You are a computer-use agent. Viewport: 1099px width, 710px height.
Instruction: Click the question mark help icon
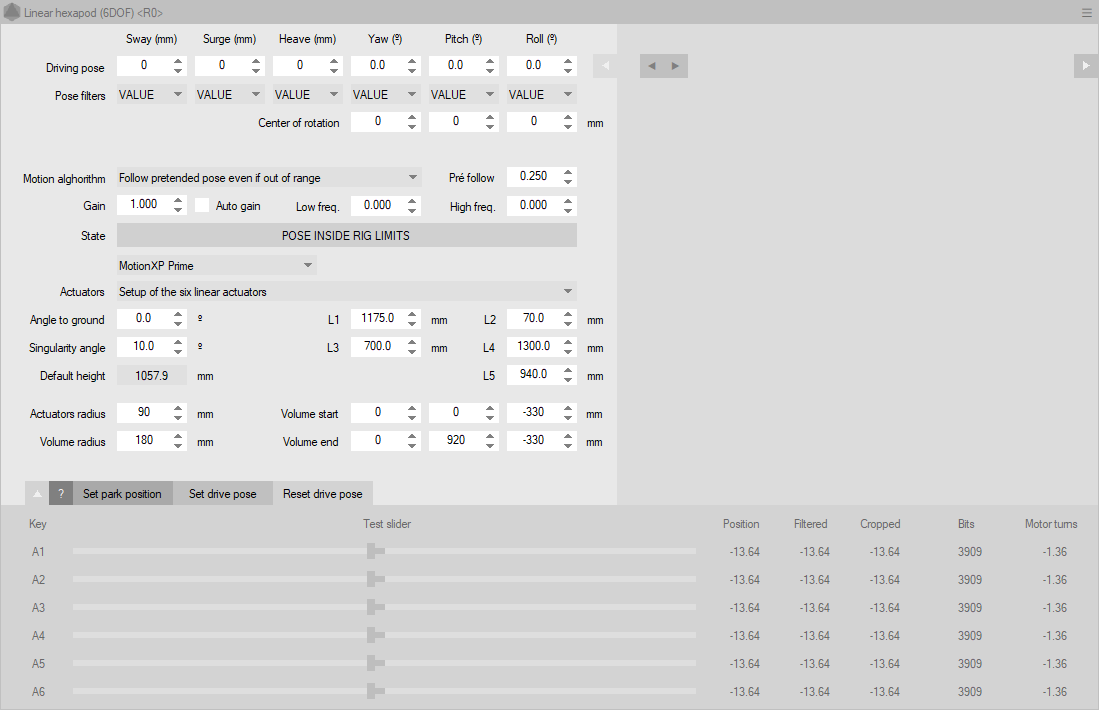(x=61, y=494)
